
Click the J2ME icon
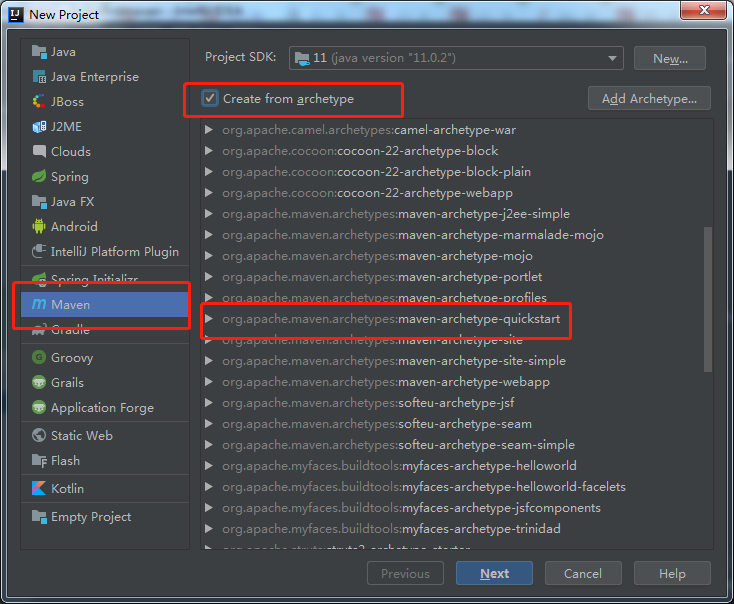pyautogui.click(x=39, y=126)
